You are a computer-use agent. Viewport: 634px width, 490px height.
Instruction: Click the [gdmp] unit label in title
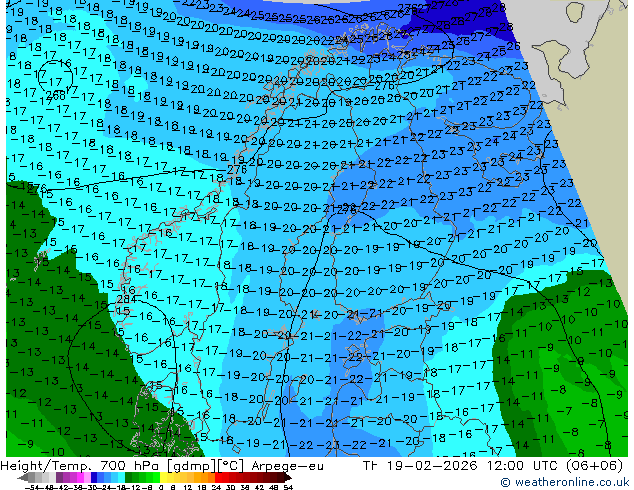[192, 466]
